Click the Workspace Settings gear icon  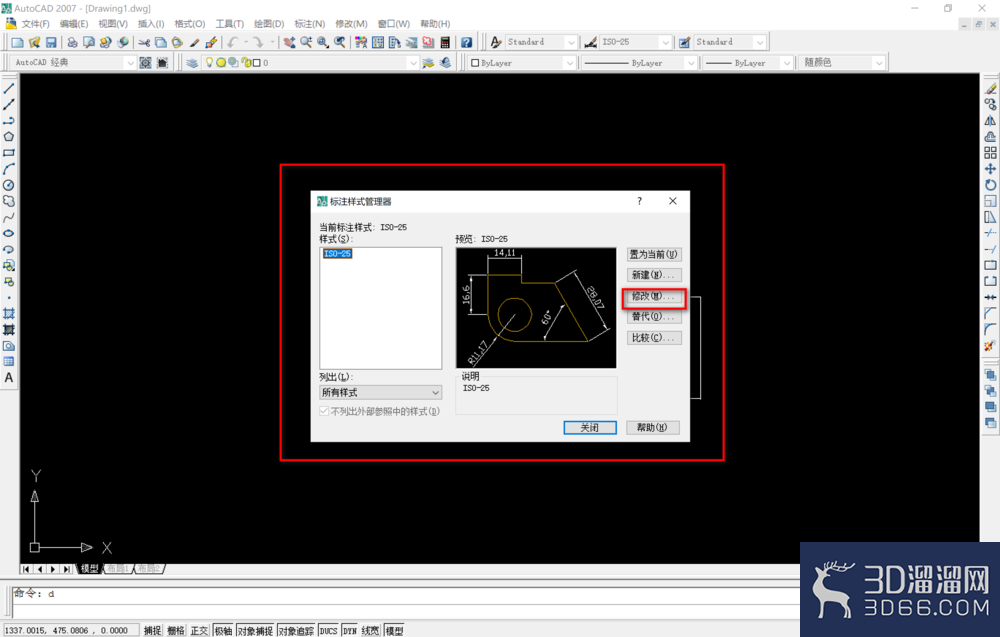coord(145,62)
